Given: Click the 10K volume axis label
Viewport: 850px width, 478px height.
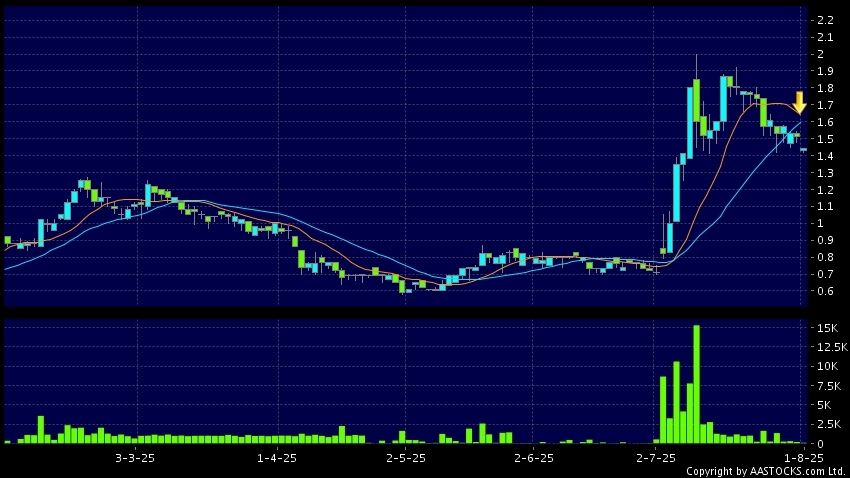Looking at the screenshot, I should [827, 366].
